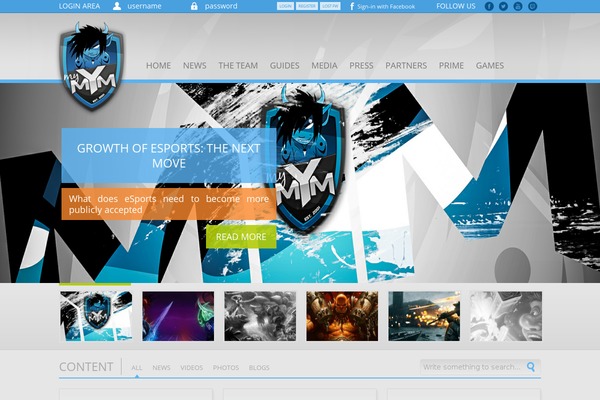Click the LOGIN AREA label
Screen dimensions: 600x400
[79, 6]
